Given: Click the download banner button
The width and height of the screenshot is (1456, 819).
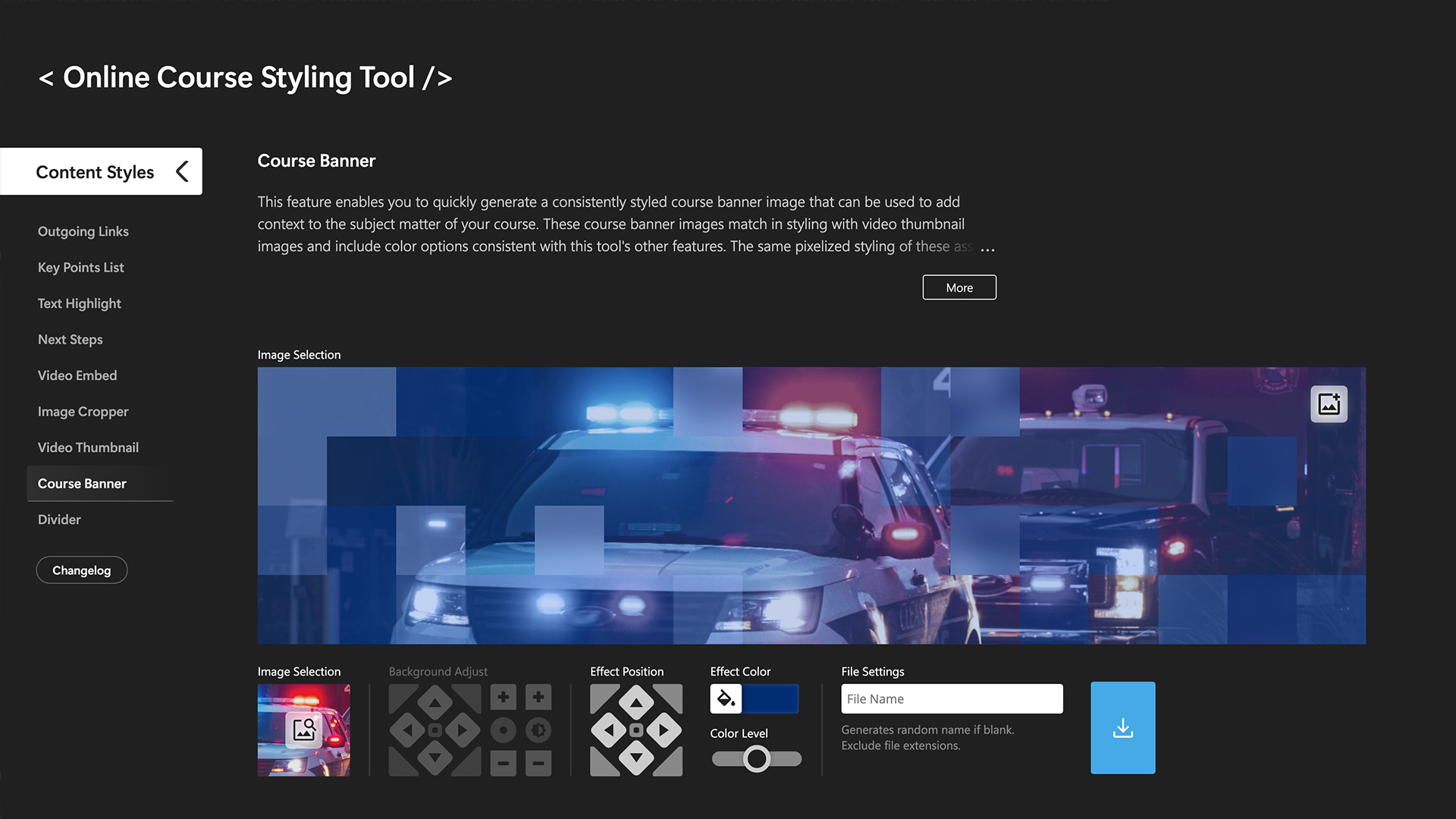Looking at the screenshot, I should [x=1122, y=728].
